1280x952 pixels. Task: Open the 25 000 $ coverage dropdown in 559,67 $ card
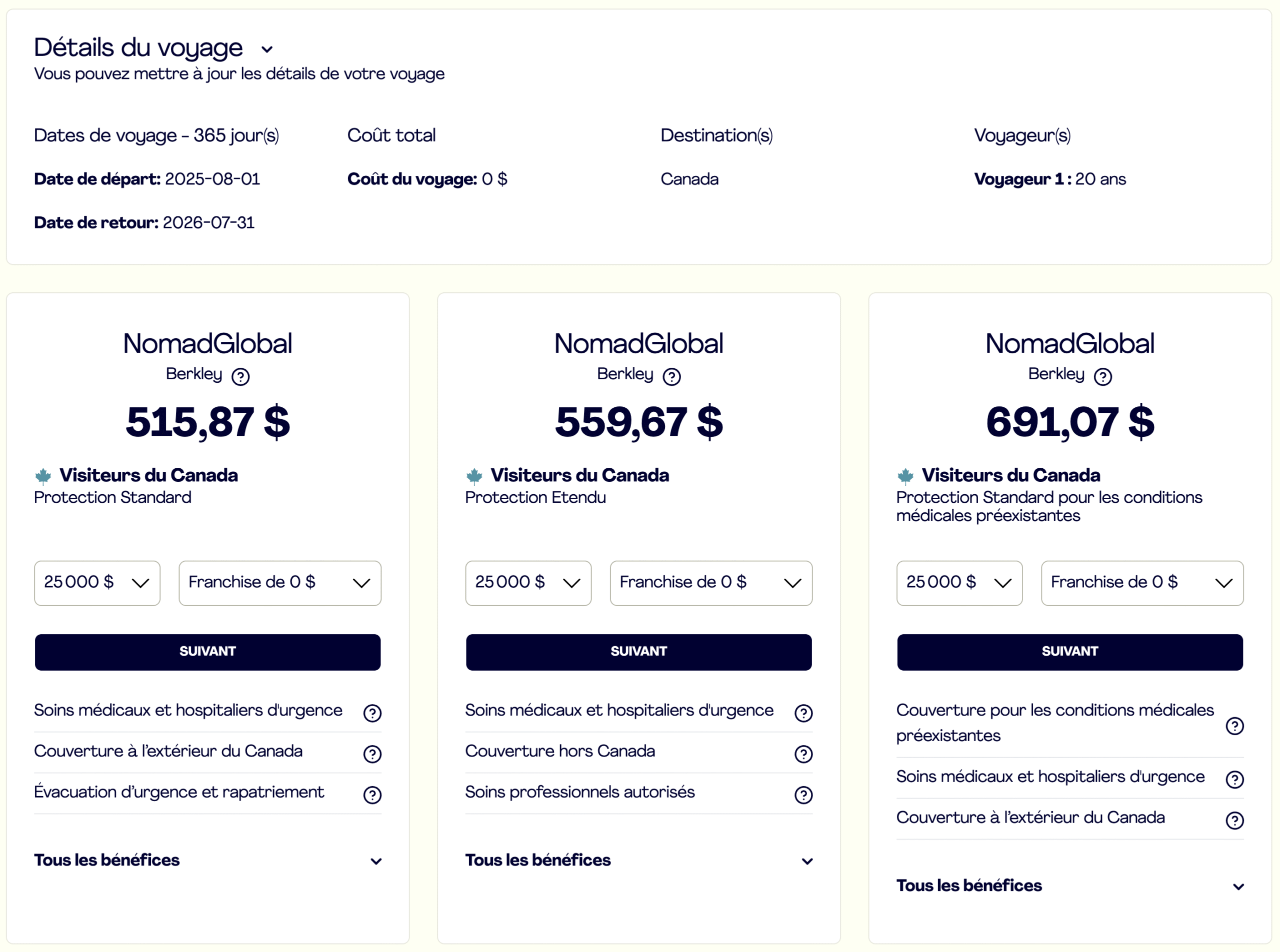[x=528, y=583]
